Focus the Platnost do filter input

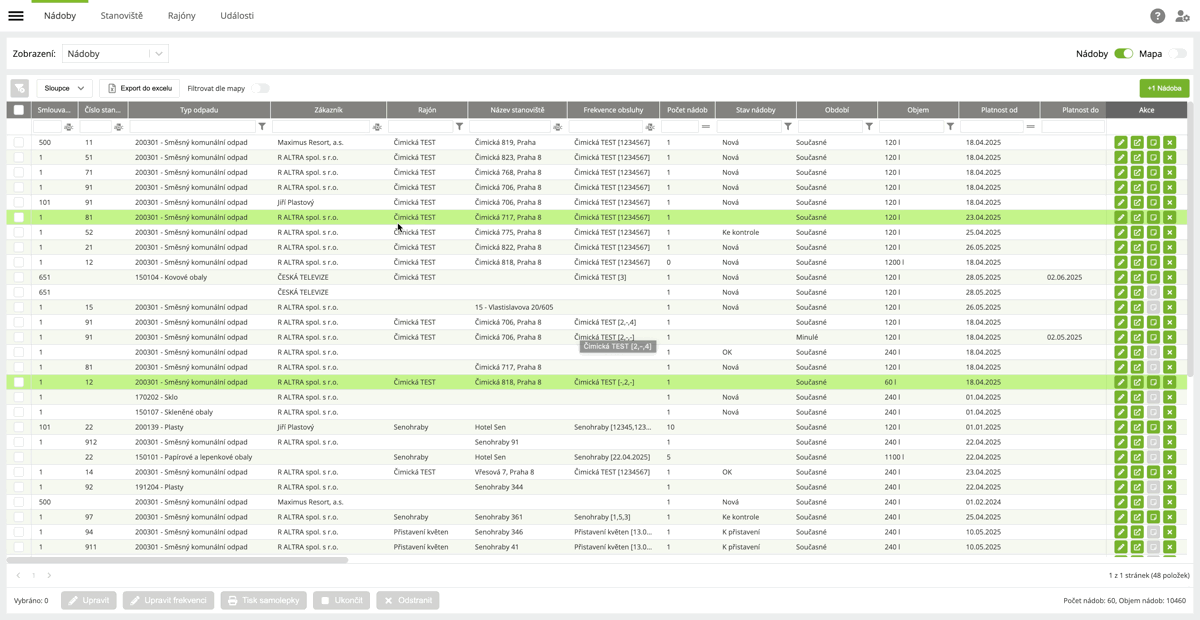tap(1073, 127)
